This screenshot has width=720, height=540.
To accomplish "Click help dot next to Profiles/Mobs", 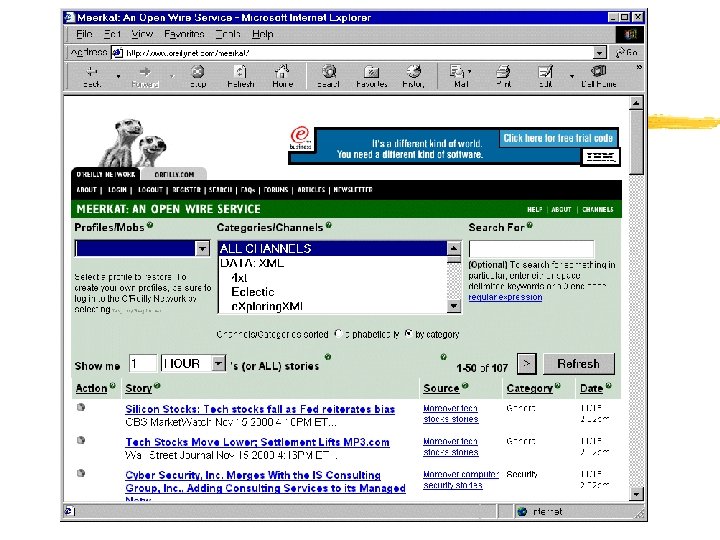I will [150, 225].
